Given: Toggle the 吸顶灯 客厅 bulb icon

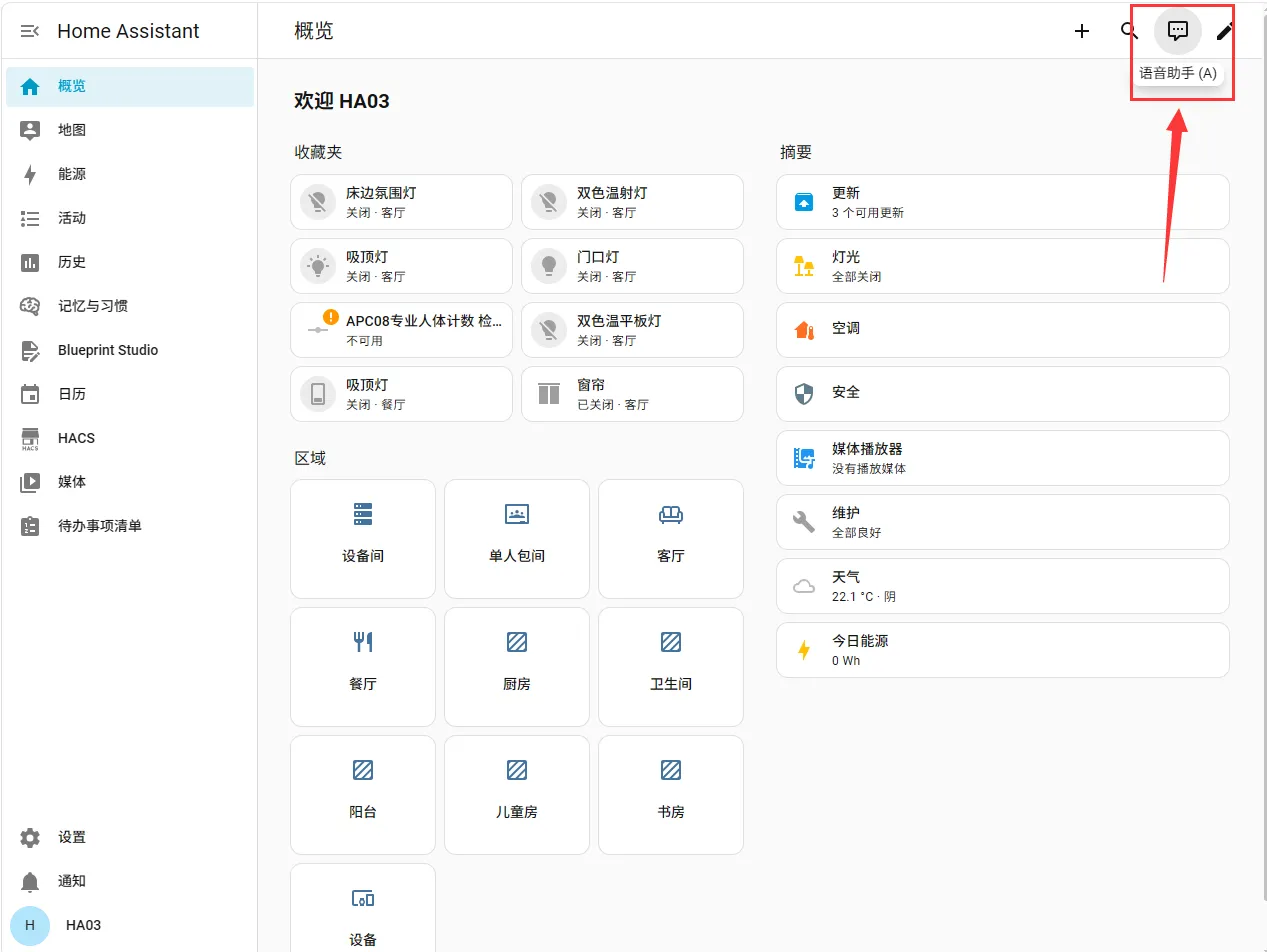Looking at the screenshot, I should point(318,266).
